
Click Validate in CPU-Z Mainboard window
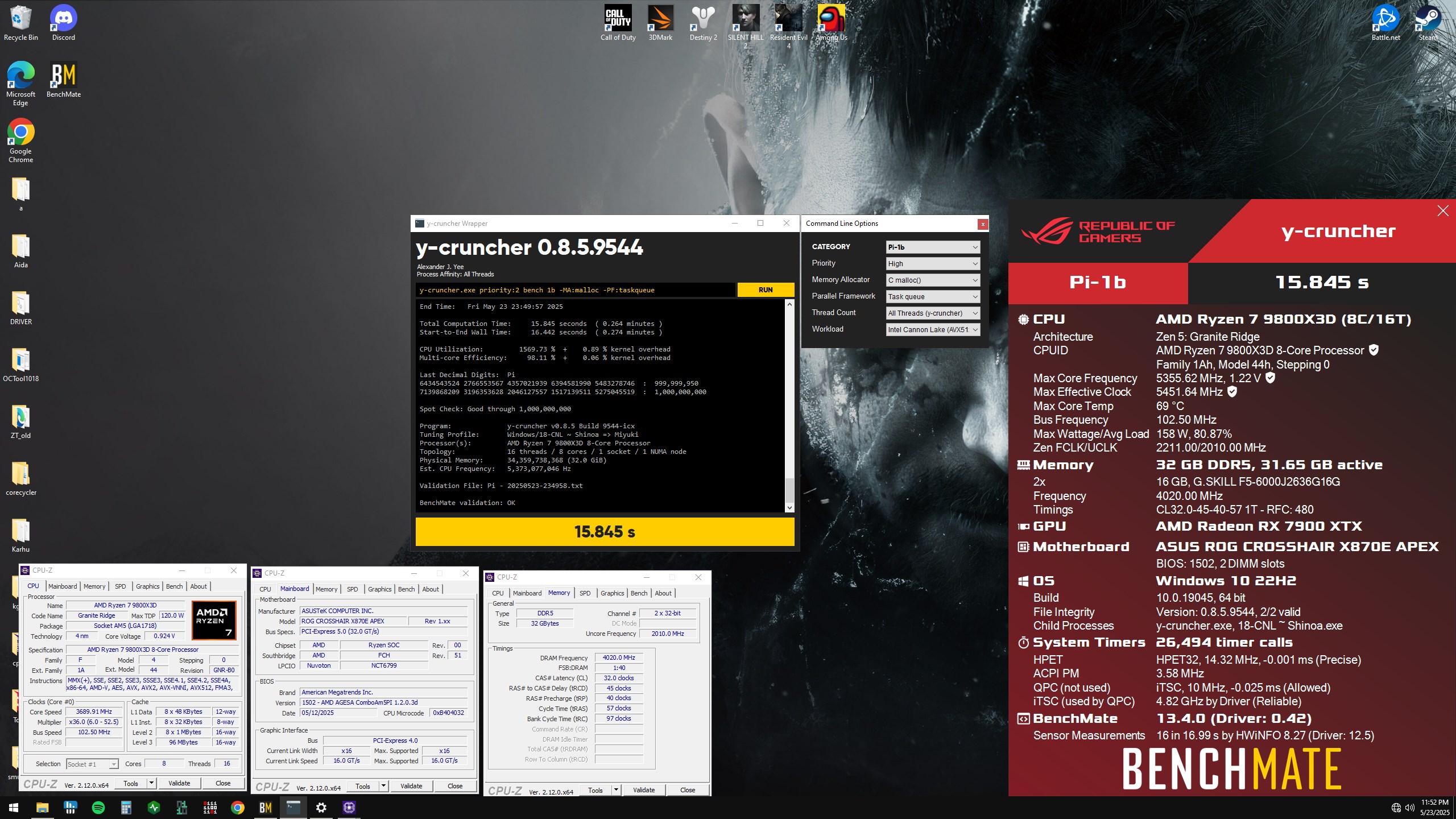point(411,786)
